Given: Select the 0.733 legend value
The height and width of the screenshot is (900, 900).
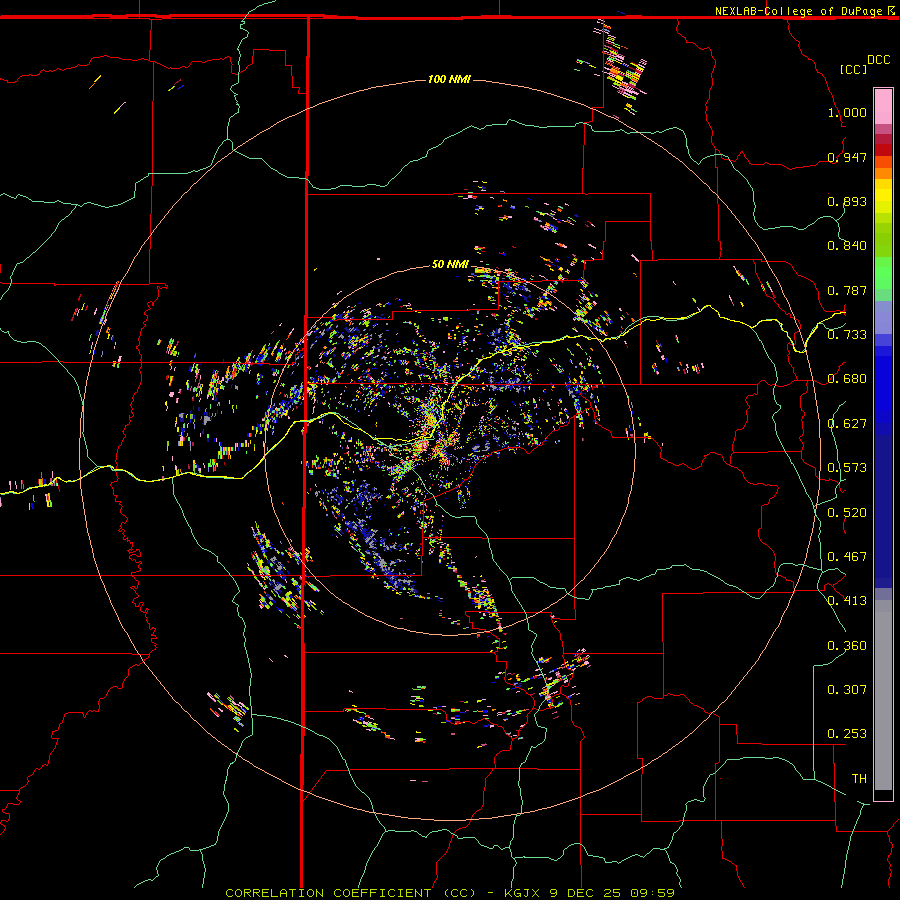Looking at the screenshot, I should (x=847, y=335).
